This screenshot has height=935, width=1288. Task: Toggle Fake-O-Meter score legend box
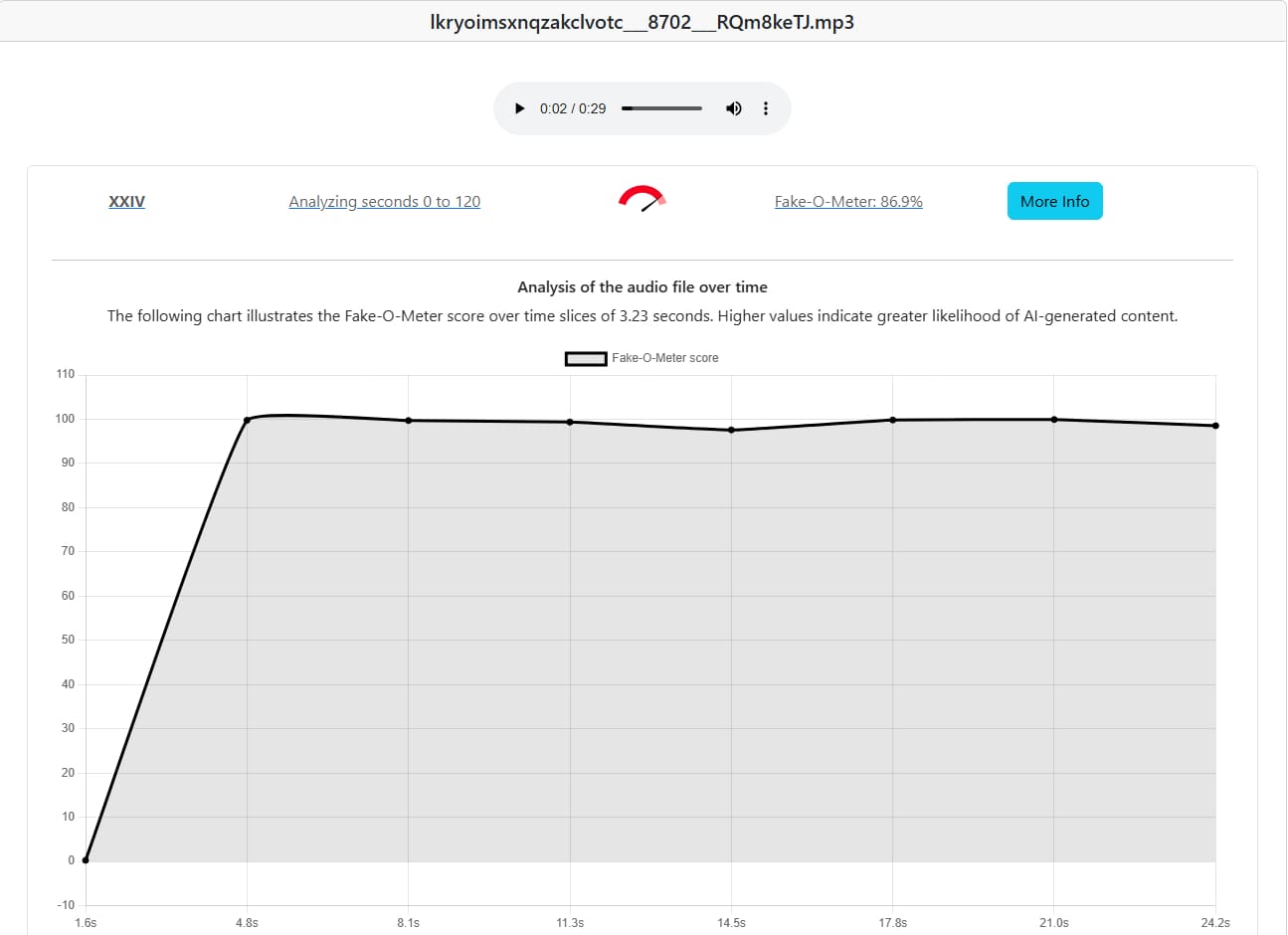(586, 358)
